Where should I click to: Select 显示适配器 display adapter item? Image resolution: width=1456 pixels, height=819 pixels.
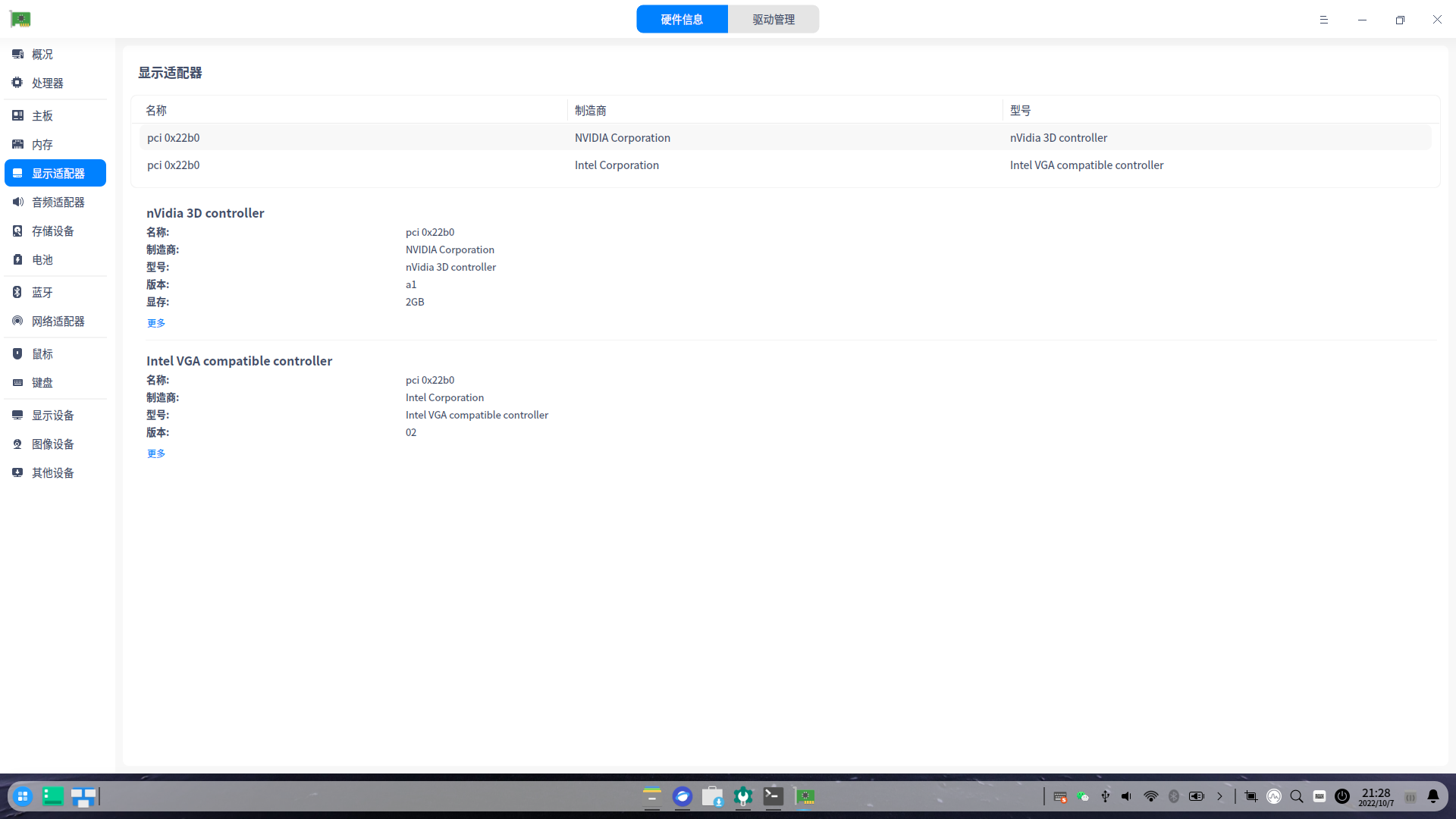(55, 174)
